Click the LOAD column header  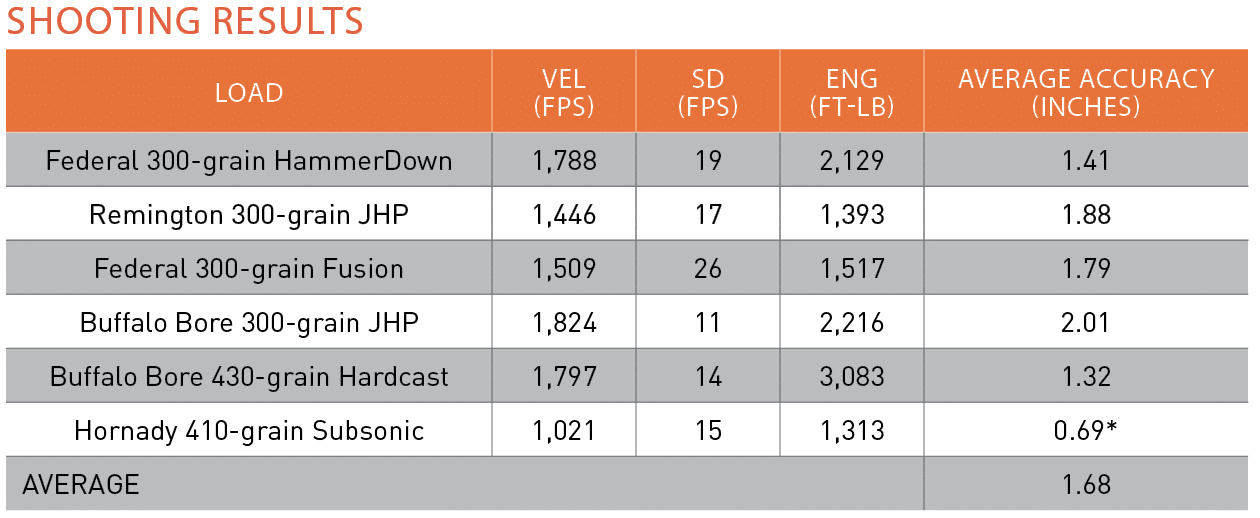tap(249, 93)
